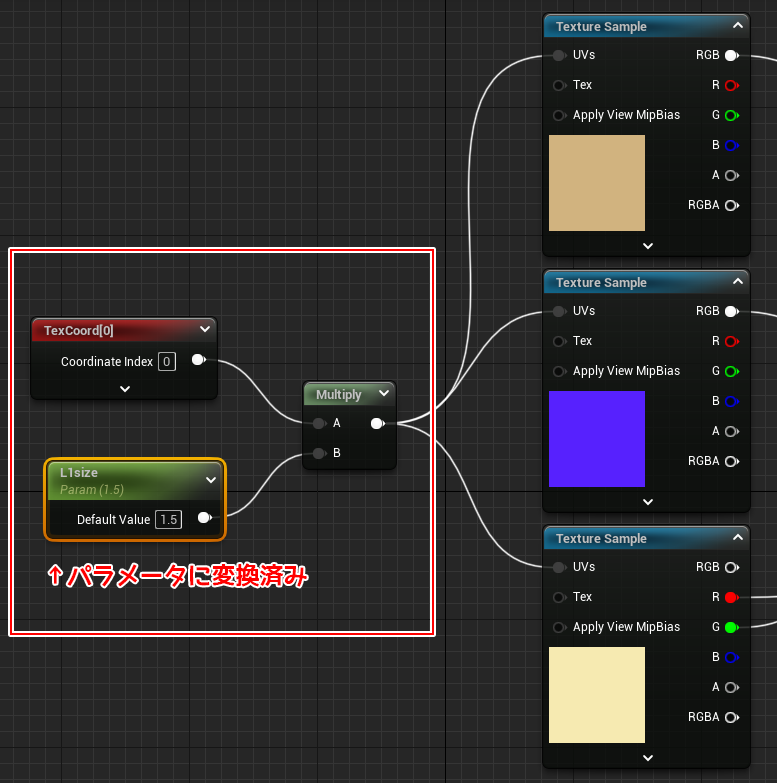777x783 pixels.
Task: Click the blue B output pin on the tan Texture Sample
Action: click(730, 145)
